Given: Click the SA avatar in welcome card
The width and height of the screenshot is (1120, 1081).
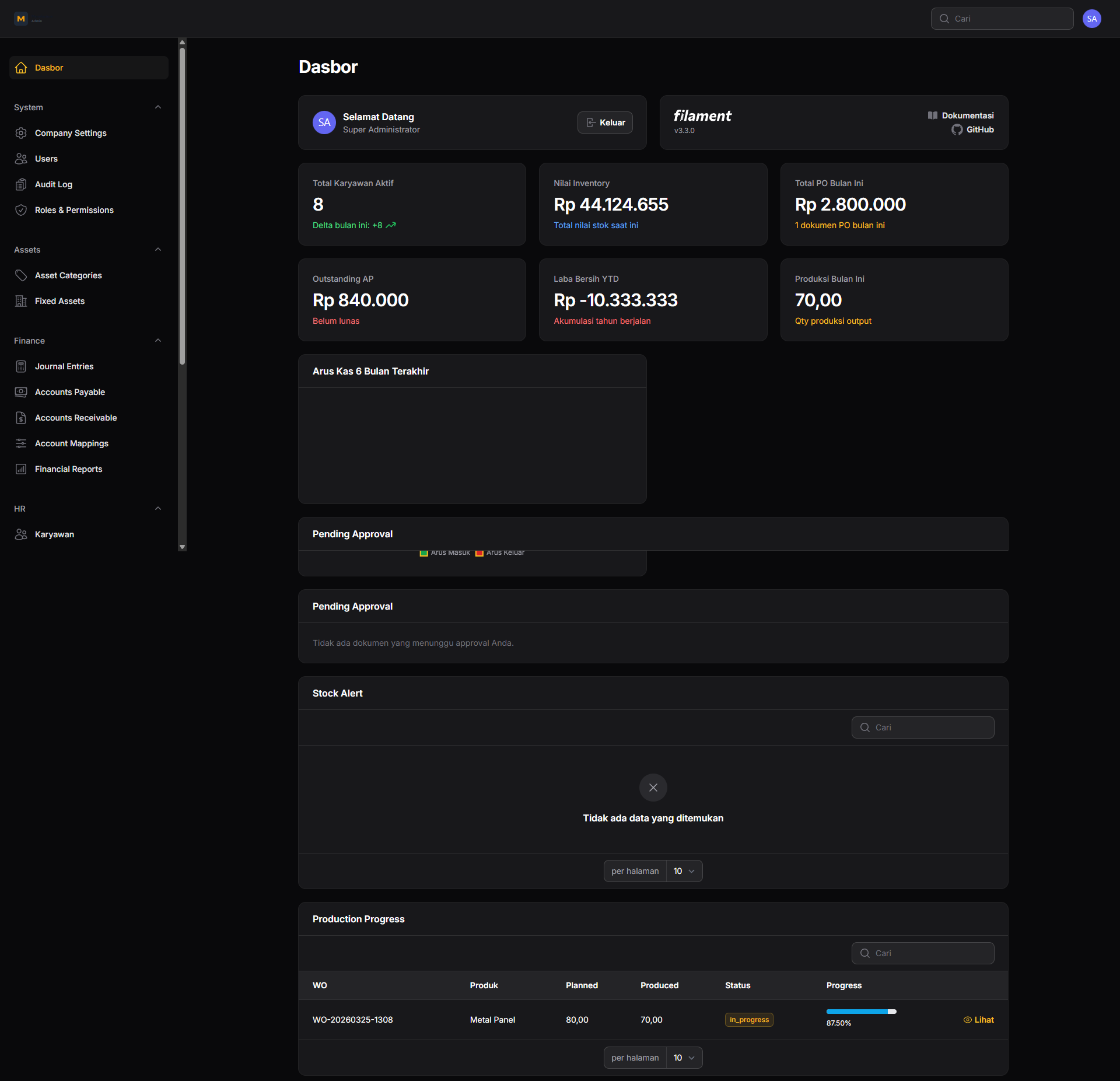Looking at the screenshot, I should click(324, 123).
